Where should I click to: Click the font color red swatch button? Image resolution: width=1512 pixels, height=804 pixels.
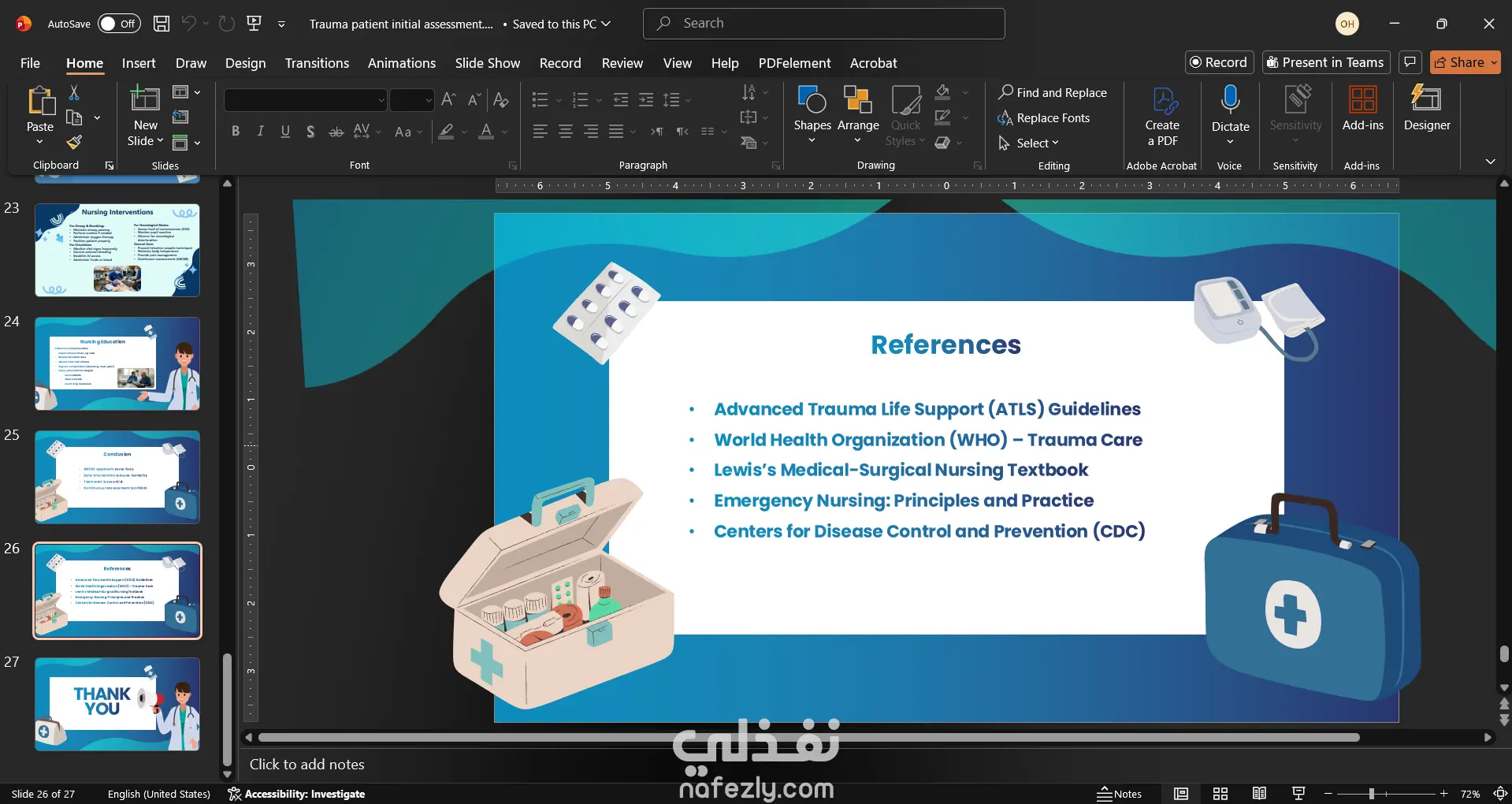point(486,132)
